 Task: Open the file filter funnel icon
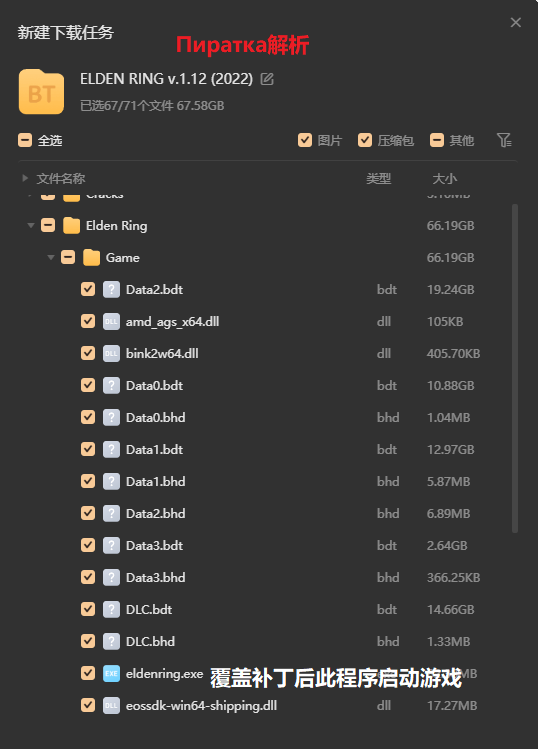pyautogui.click(x=504, y=140)
